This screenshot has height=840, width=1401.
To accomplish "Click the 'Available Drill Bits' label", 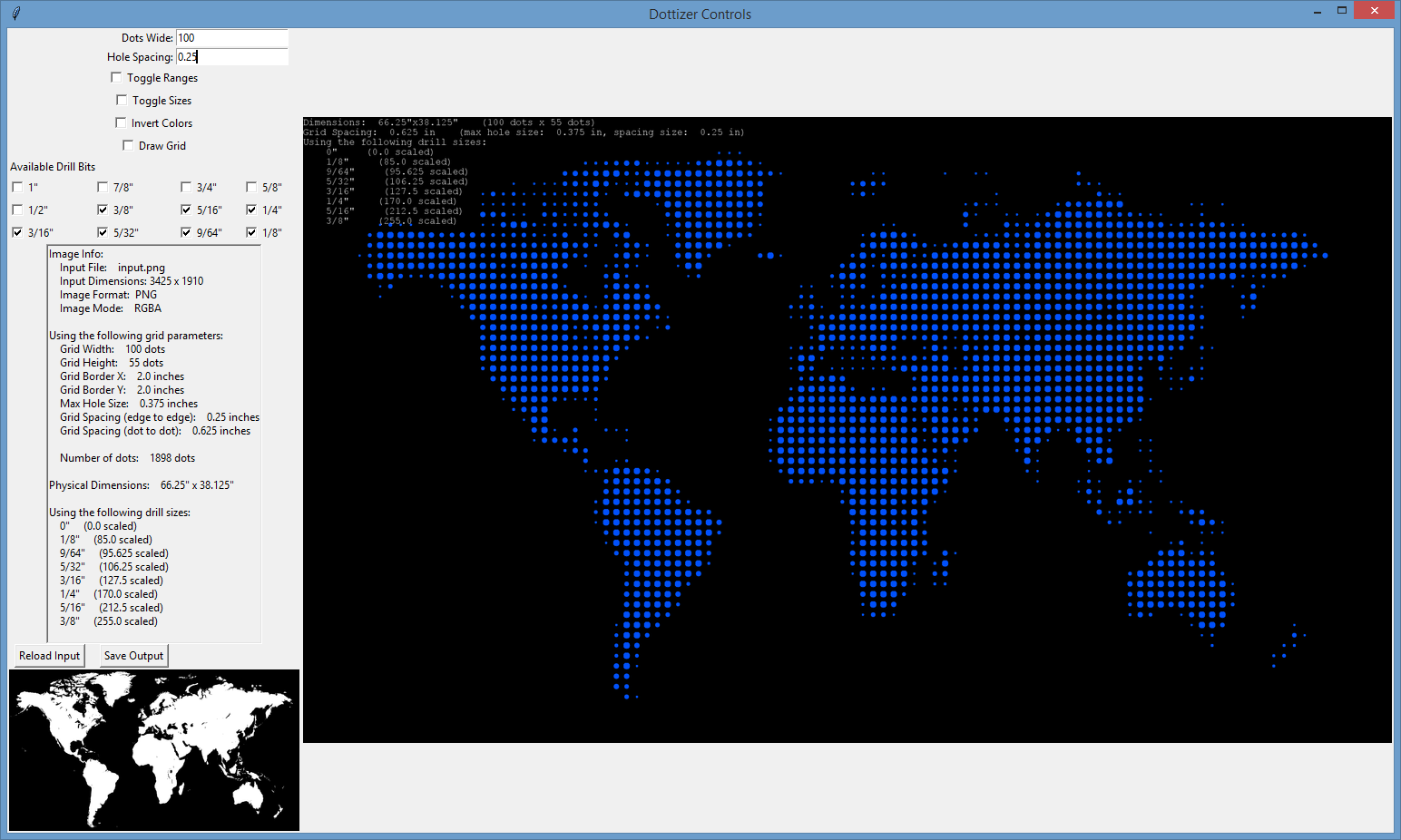I will tap(53, 167).
